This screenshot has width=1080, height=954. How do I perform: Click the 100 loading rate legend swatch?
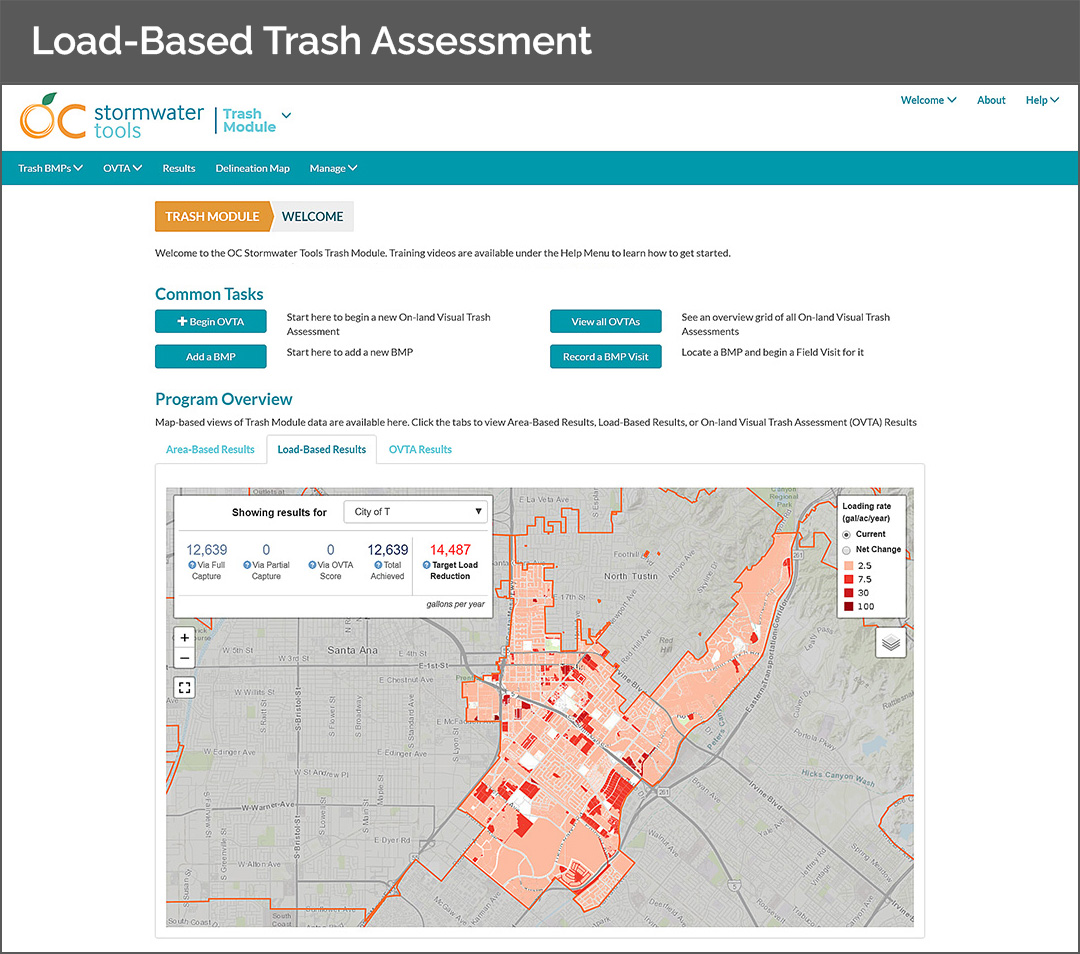849,607
